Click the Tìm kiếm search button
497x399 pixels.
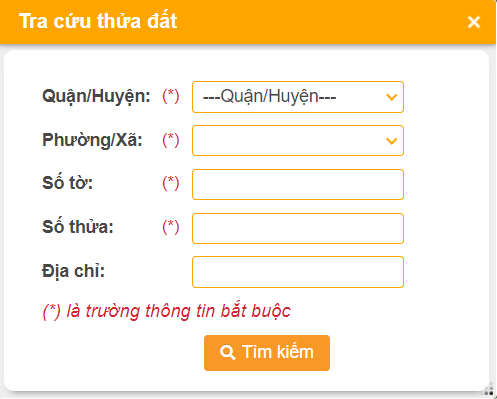coord(267,353)
